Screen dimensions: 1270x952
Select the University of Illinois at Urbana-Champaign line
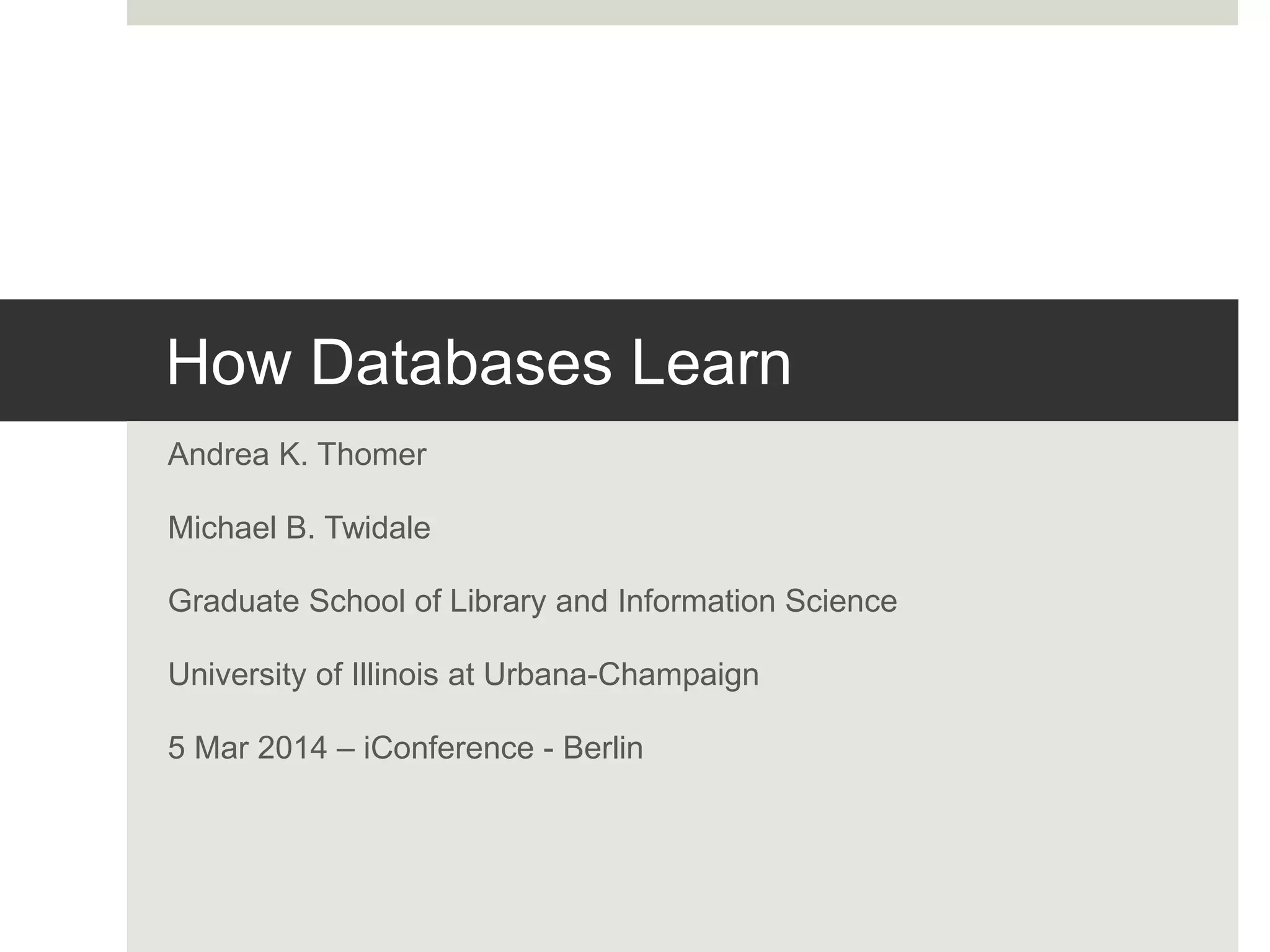pyautogui.click(x=463, y=674)
